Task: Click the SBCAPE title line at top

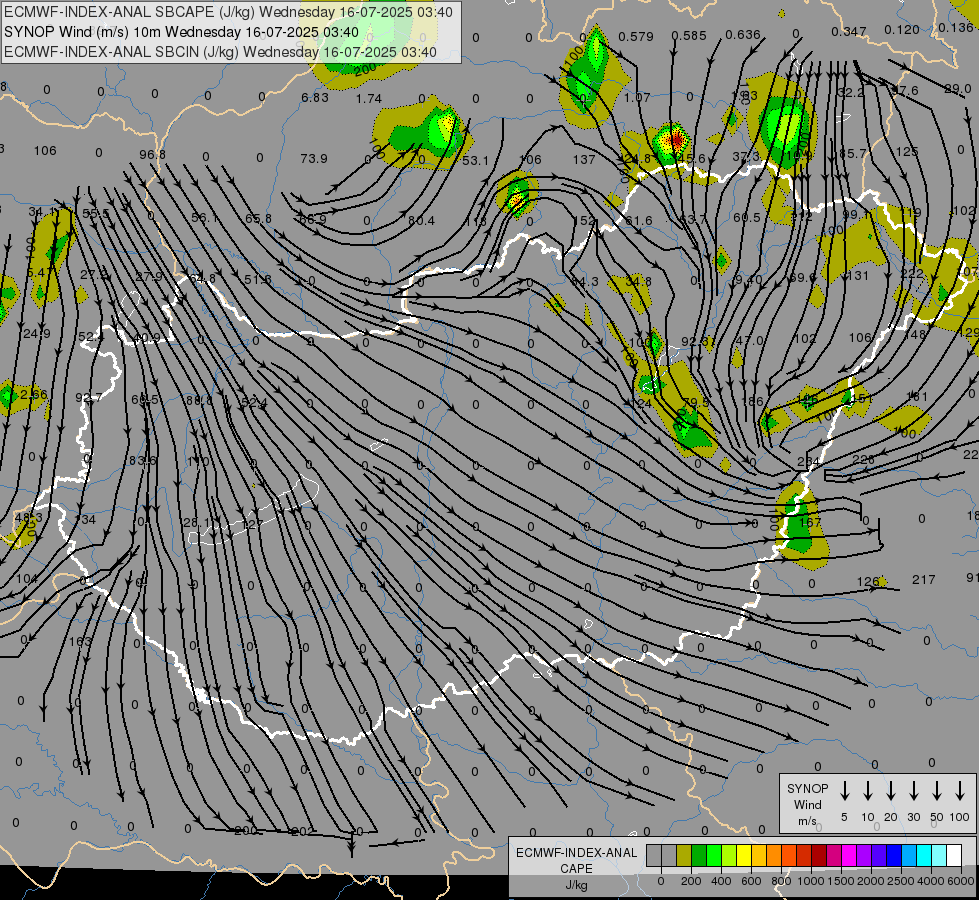Action: (228, 12)
